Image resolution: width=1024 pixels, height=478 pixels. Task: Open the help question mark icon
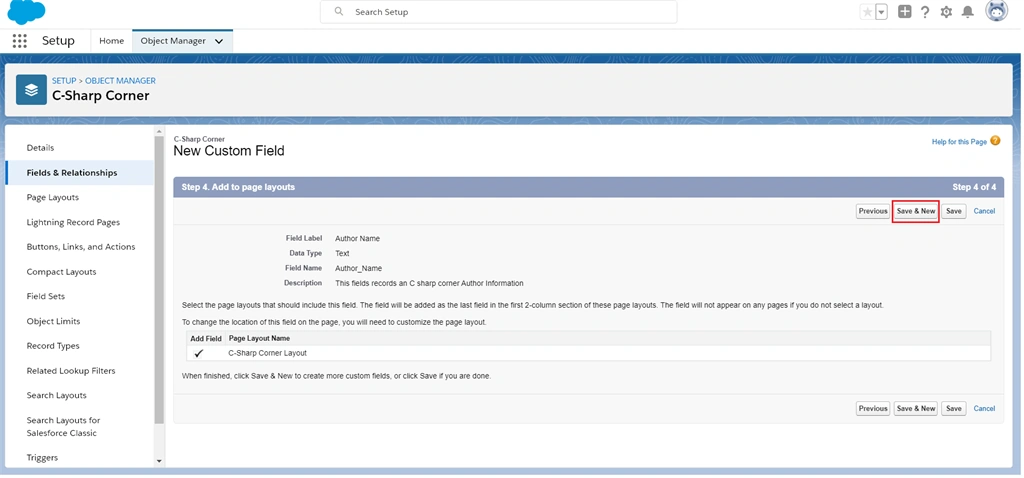tap(925, 12)
